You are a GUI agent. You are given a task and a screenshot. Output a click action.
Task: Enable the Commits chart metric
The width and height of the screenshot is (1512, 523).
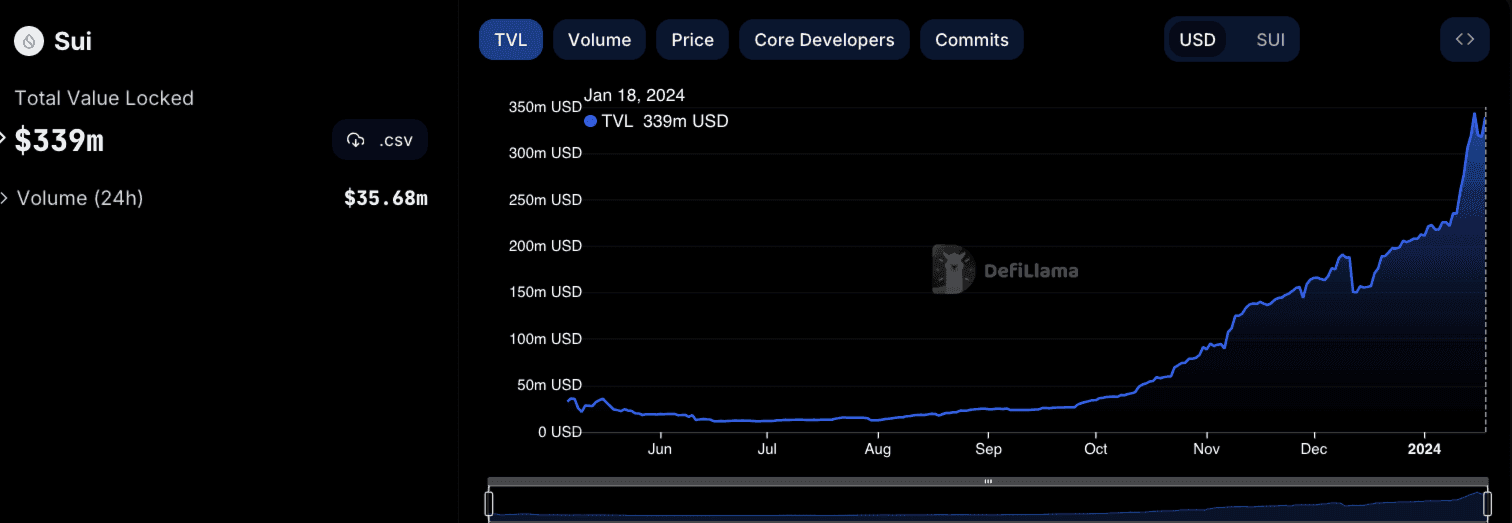(x=972, y=40)
